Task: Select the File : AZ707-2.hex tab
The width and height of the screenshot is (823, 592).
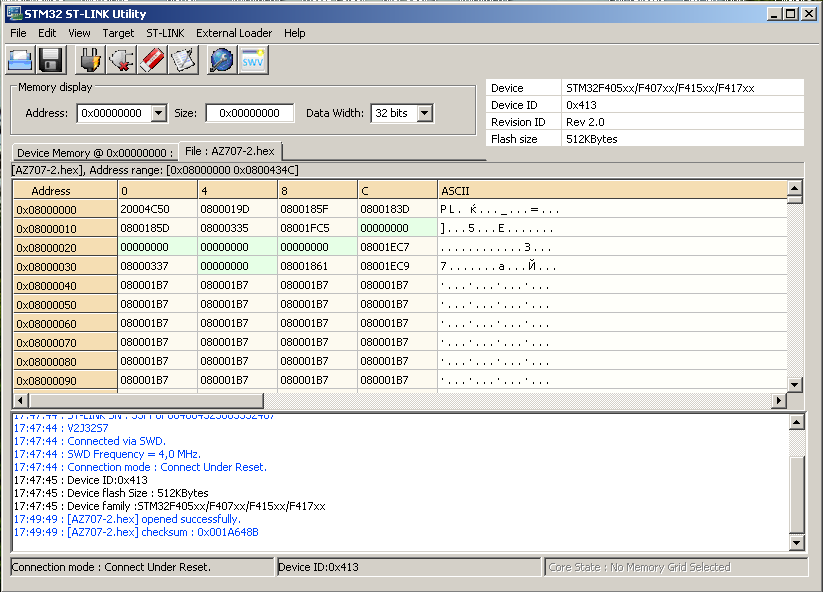Action: [x=230, y=151]
